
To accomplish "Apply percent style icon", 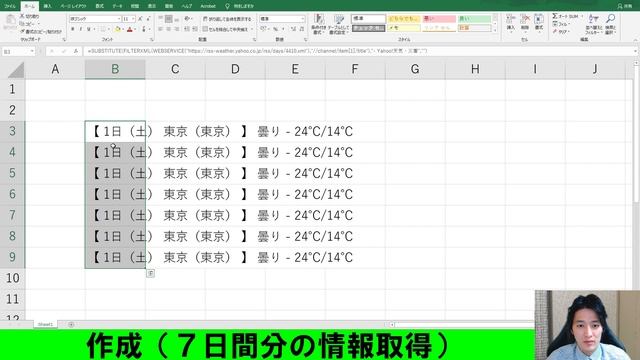I will tap(276, 29).
